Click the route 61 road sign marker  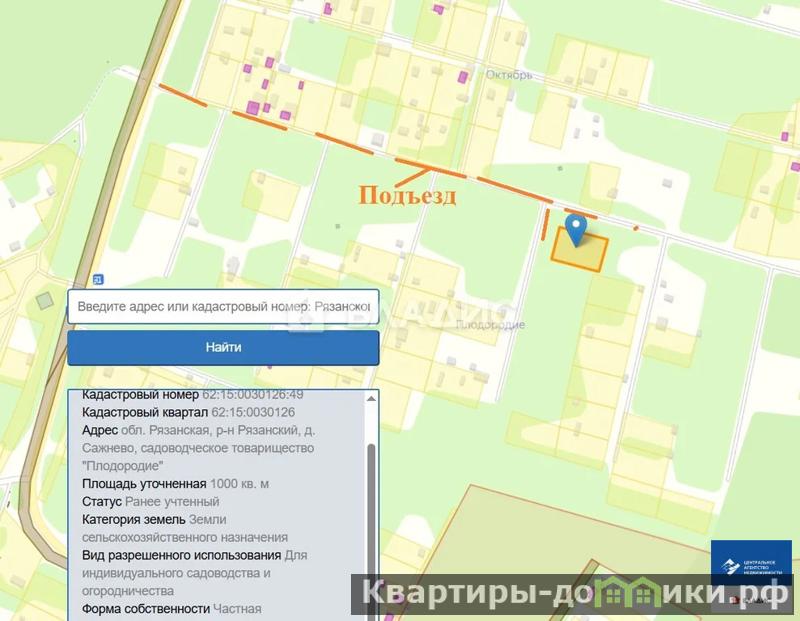[x=98, y=279]
